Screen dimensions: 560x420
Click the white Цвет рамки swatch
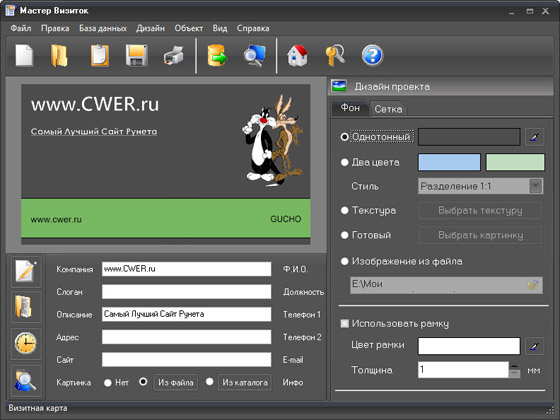(469, 346)
